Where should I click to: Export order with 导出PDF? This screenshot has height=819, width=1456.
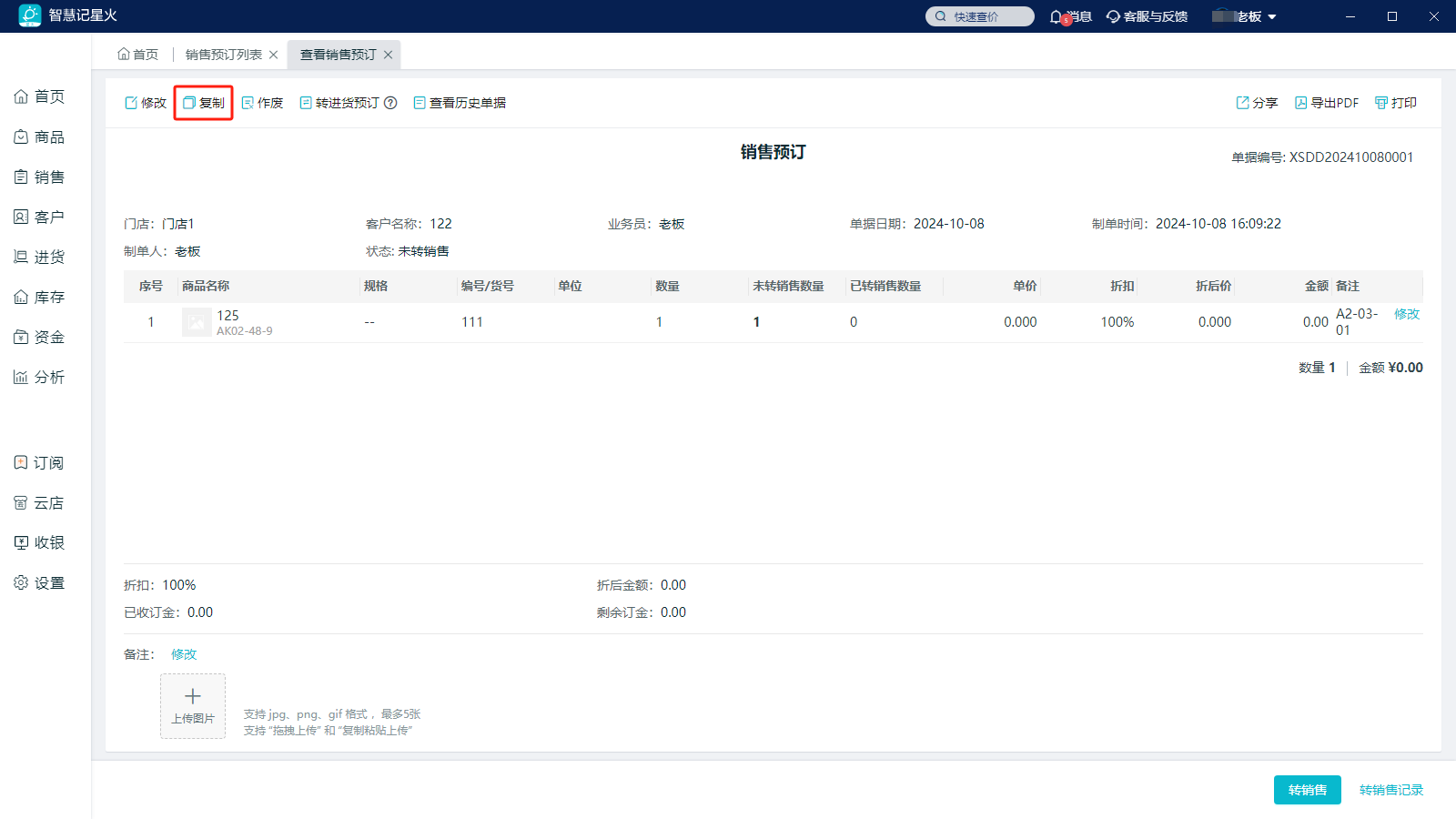[x=1327, y=103]
